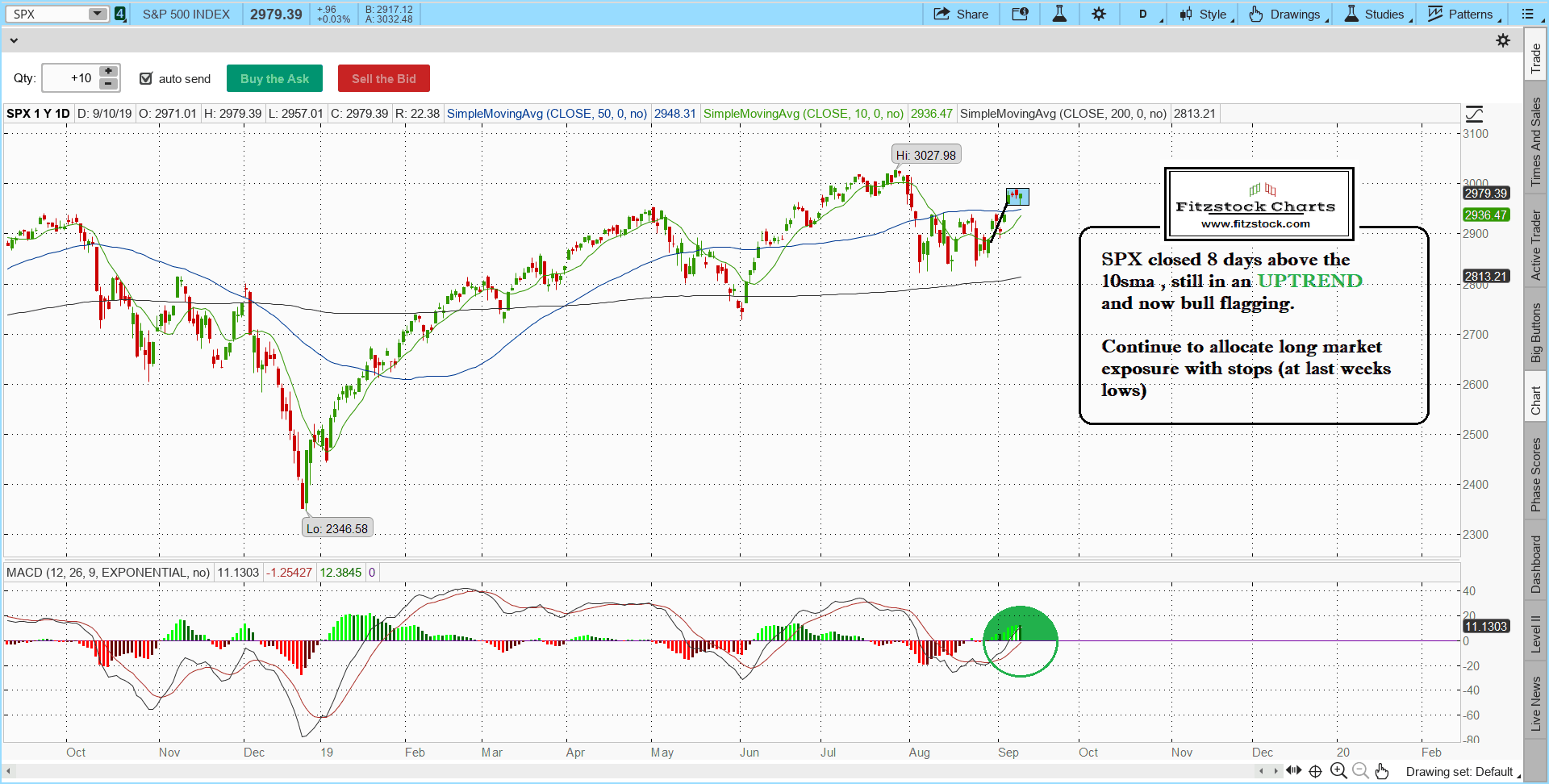The width and height of the screenshot is (1549, 784).
Task: Switch to the Active Trader side tab
Action: 1536,245
